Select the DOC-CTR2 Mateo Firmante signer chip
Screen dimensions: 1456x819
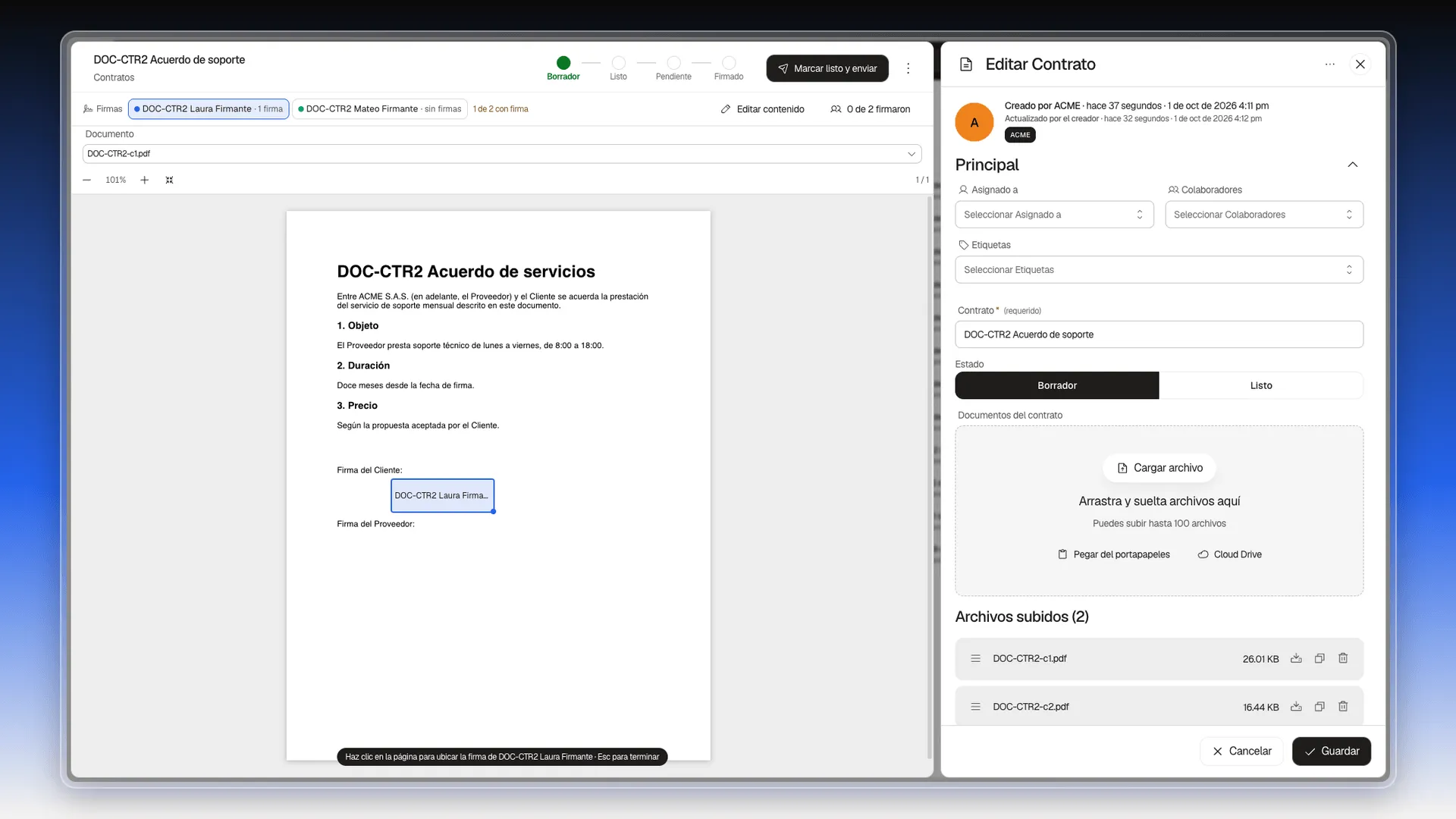380,109
